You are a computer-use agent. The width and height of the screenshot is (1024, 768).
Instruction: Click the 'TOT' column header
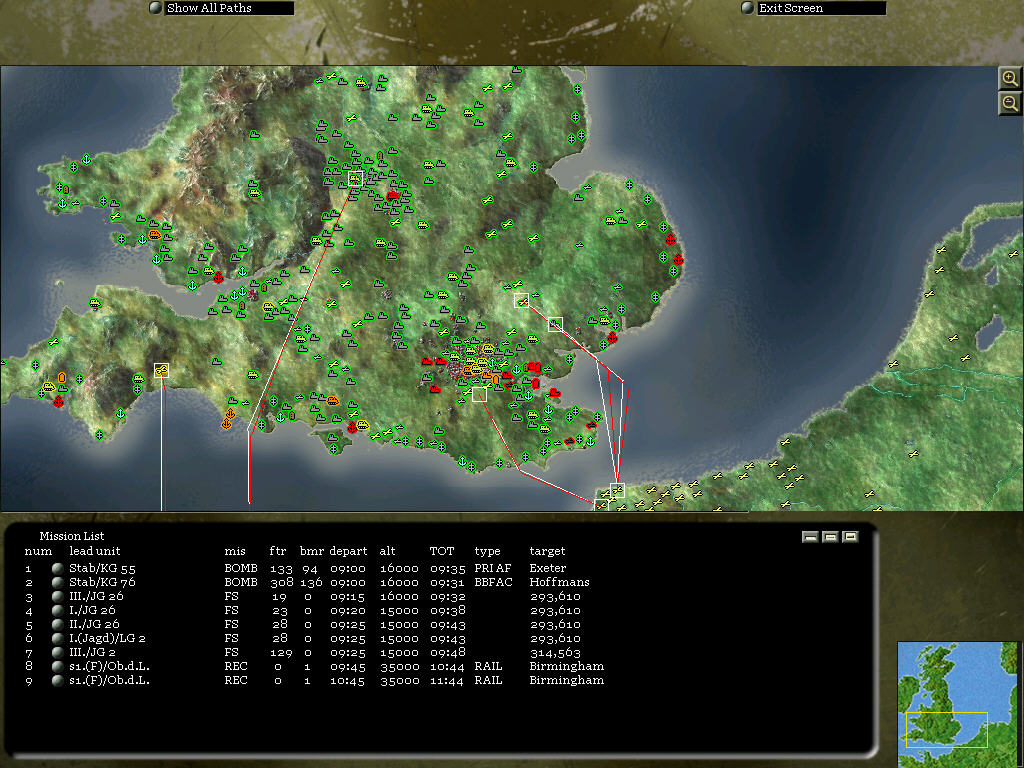coord(441,551)
